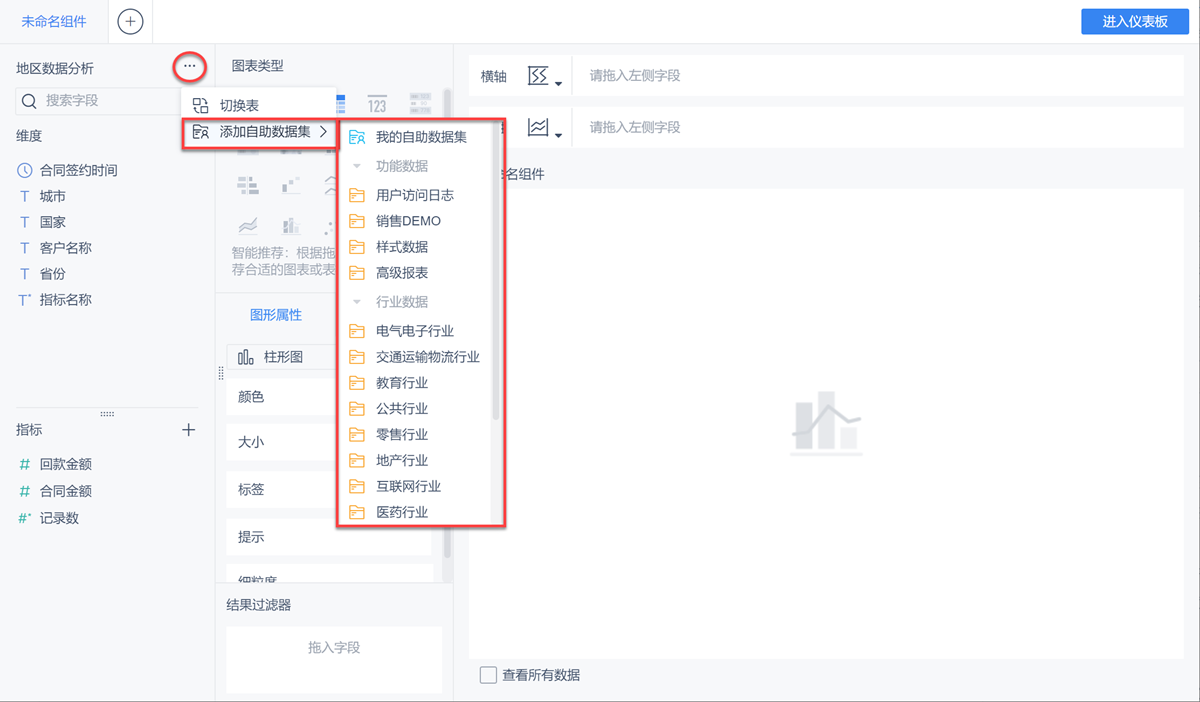The width and height of the screenshot is (1200, 702).
Task: Click the folder icon beside 用户访问日志
Action: 357,195
